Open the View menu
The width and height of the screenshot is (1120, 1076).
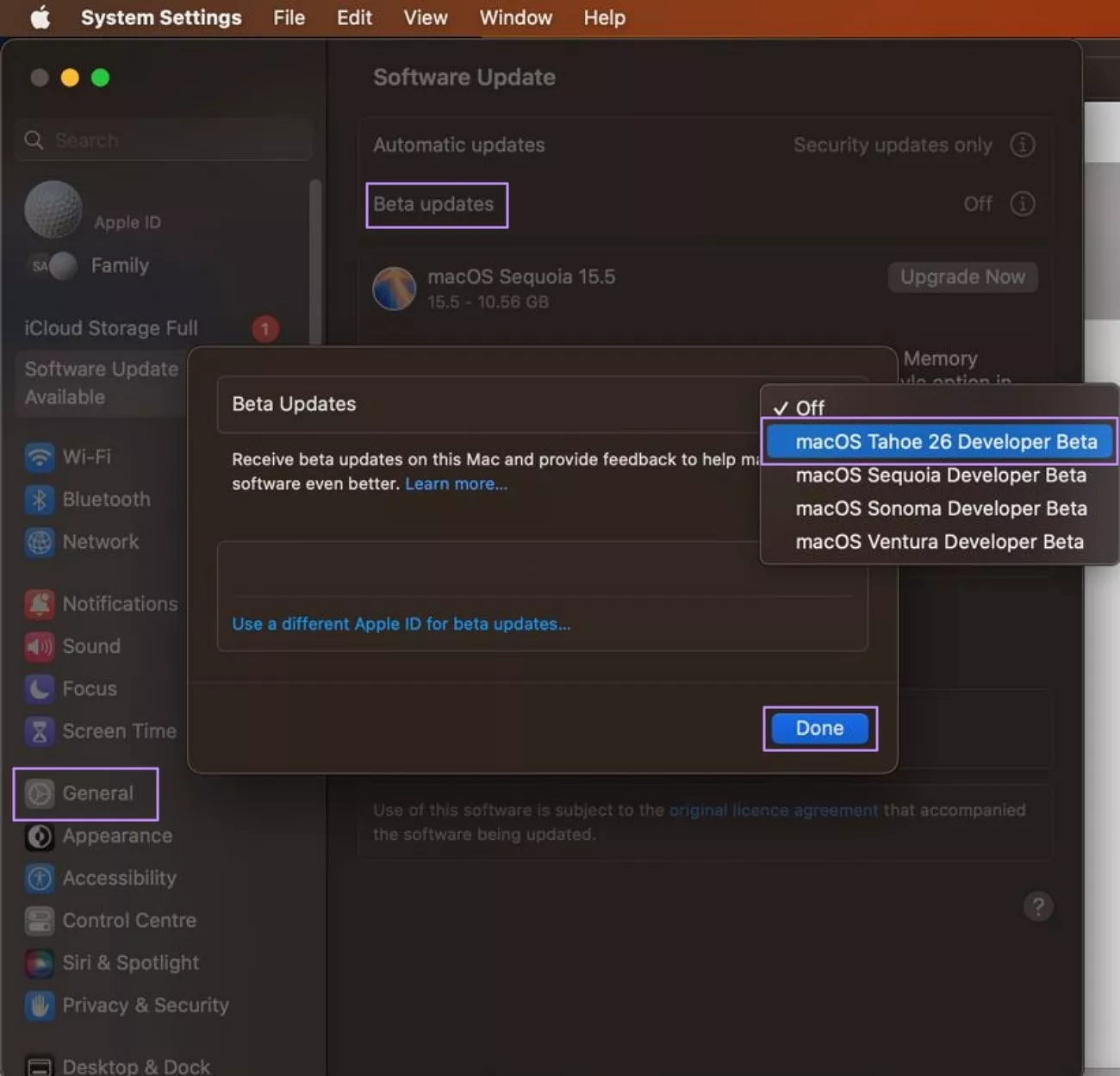(x=426, y=17)
